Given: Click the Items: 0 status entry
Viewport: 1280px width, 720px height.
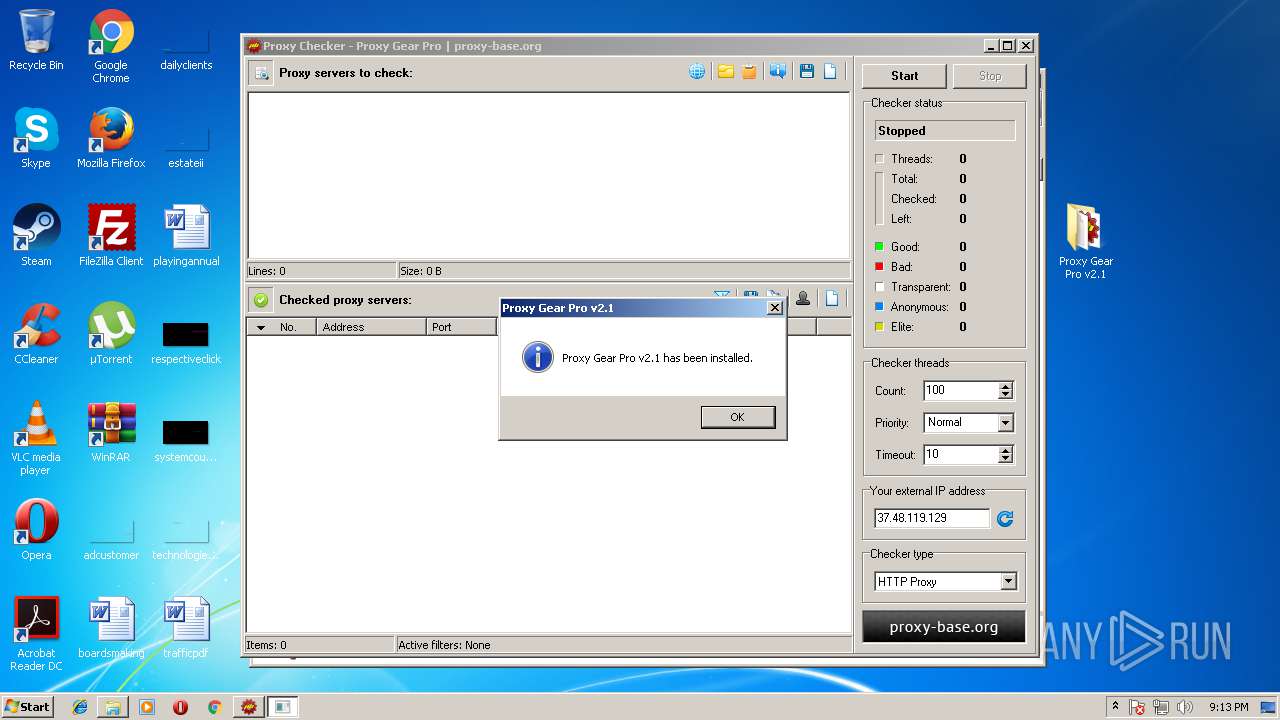Looking at the screenshot, I should pos(267,645).
